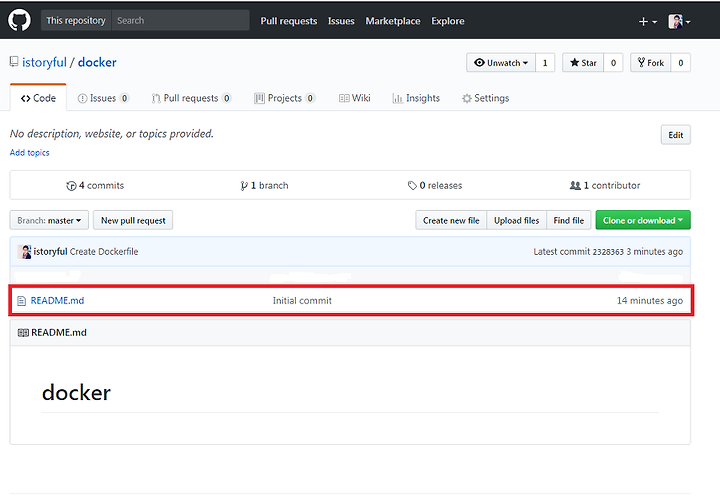Image resolution: width=720 pixels, height=496 pixels.
Task: Open the Wiki tab
Action: pos(354,98)
